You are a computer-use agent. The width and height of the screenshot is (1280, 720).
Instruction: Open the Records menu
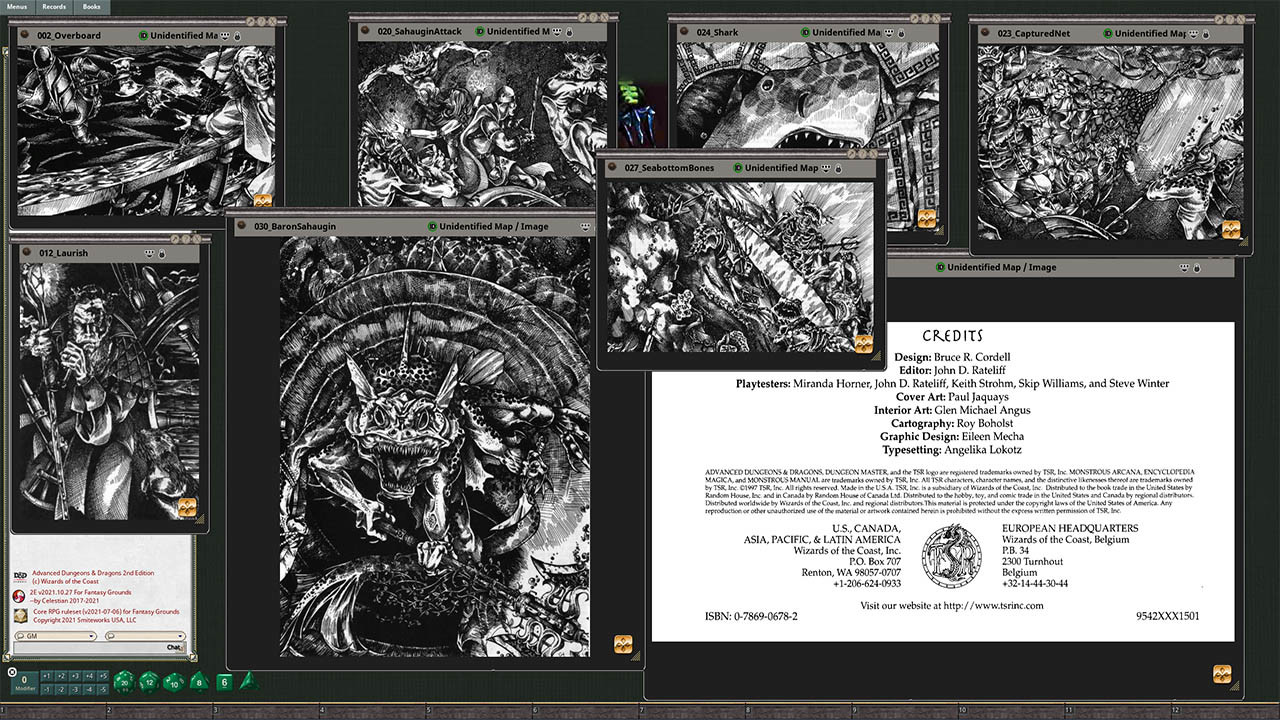pyautogui.click(x=54, y=7)
